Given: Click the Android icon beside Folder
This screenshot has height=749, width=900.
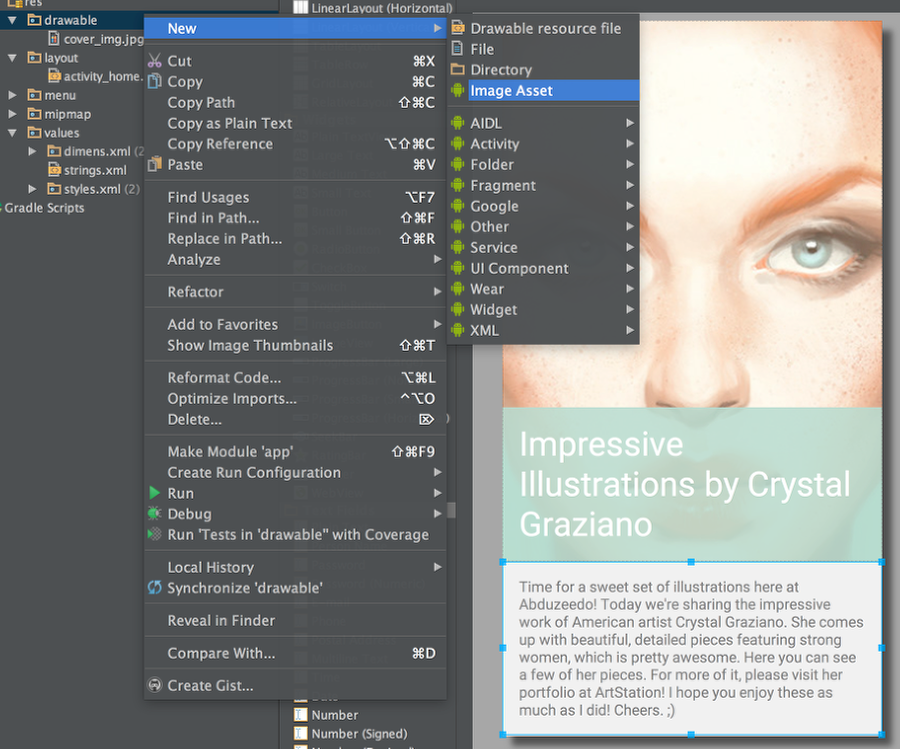Looking at the screenshot, I should 457,164.
